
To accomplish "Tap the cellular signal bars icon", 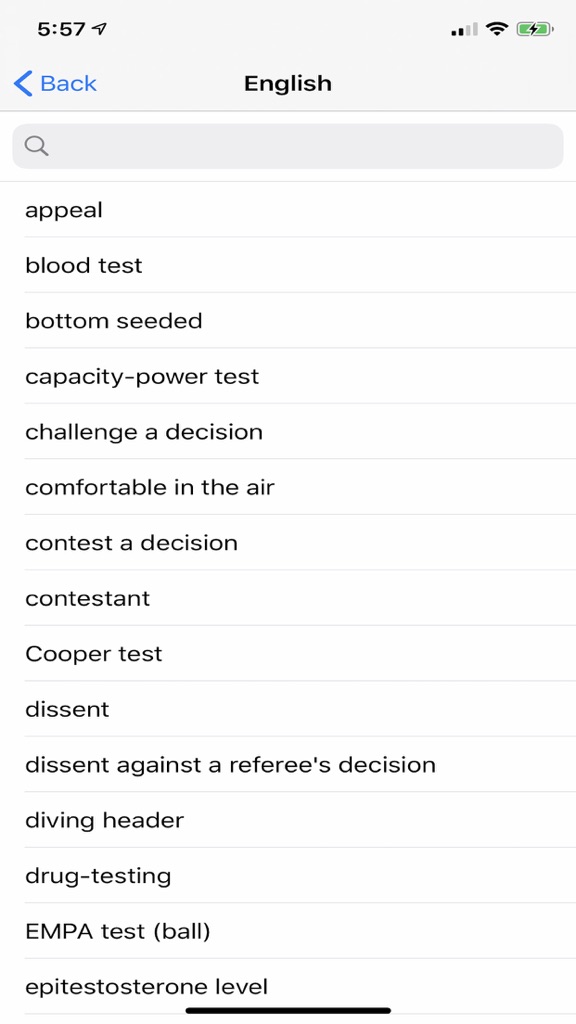I will pyautogui.click(x=464, y=29).
